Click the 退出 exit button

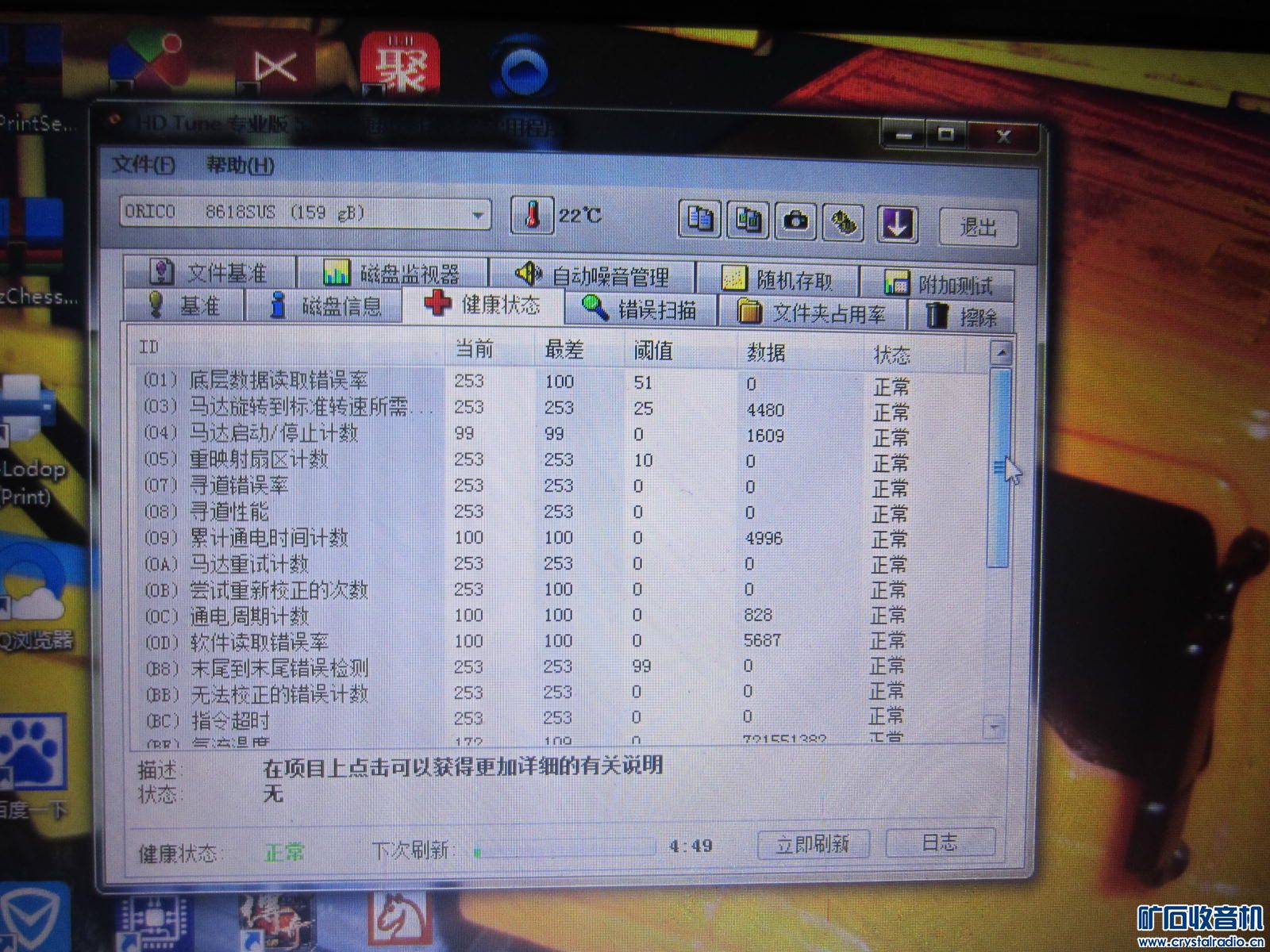point(978,228)
